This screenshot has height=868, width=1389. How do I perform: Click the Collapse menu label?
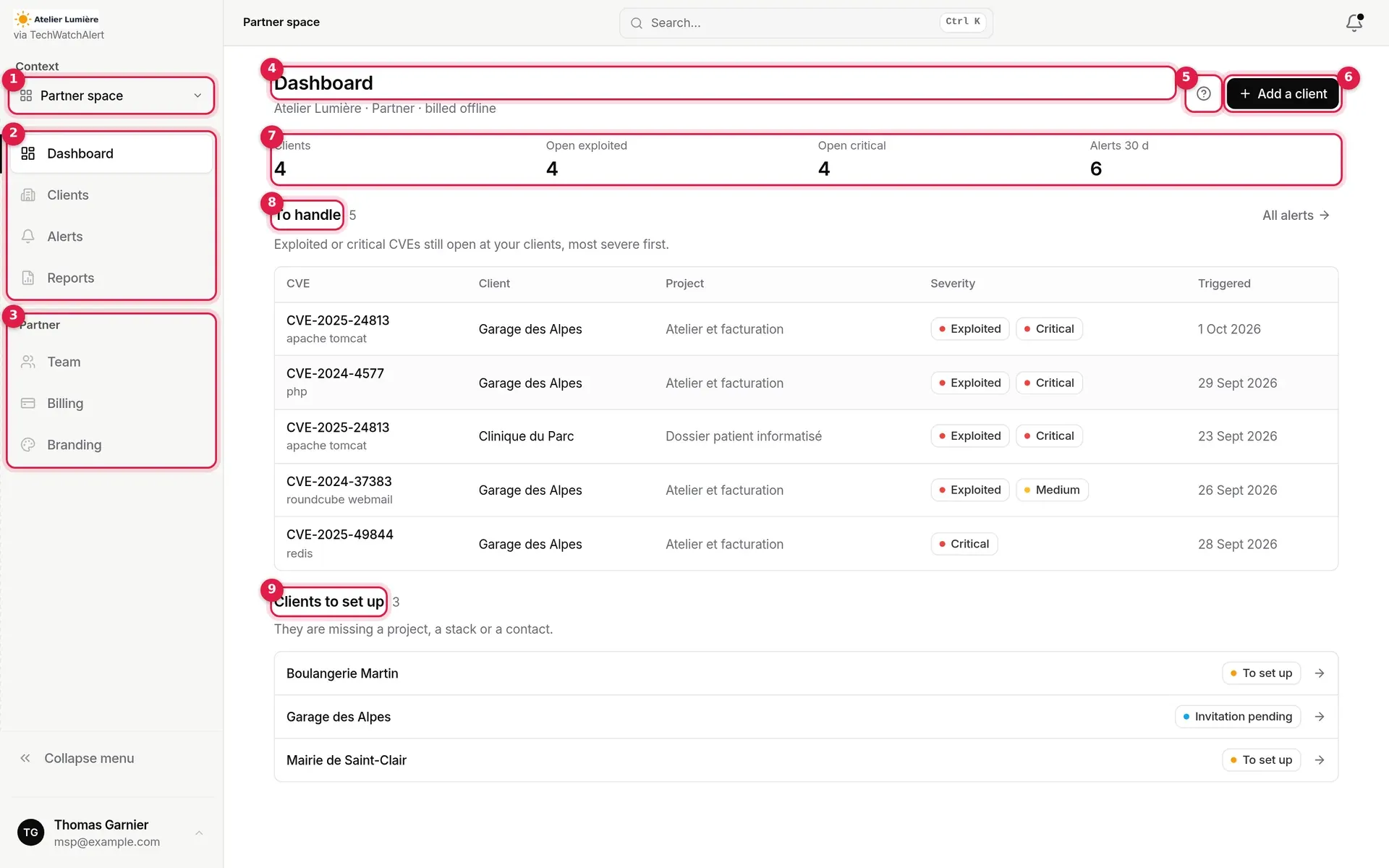point(89,758)
